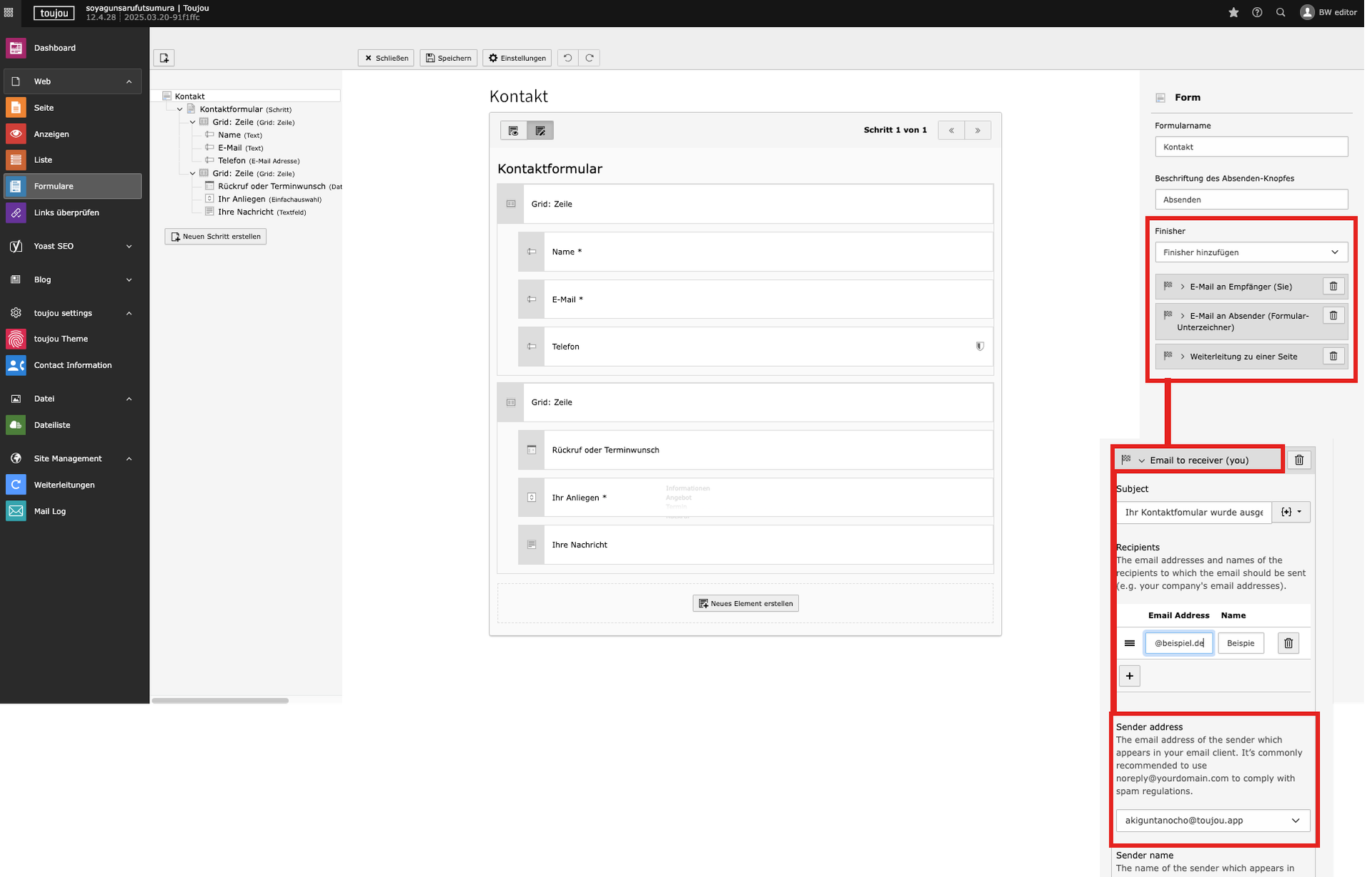Open the bookmarks star icon
Screen dimensions: 1372x877
pyautogui.click(x=1233, y=12)
